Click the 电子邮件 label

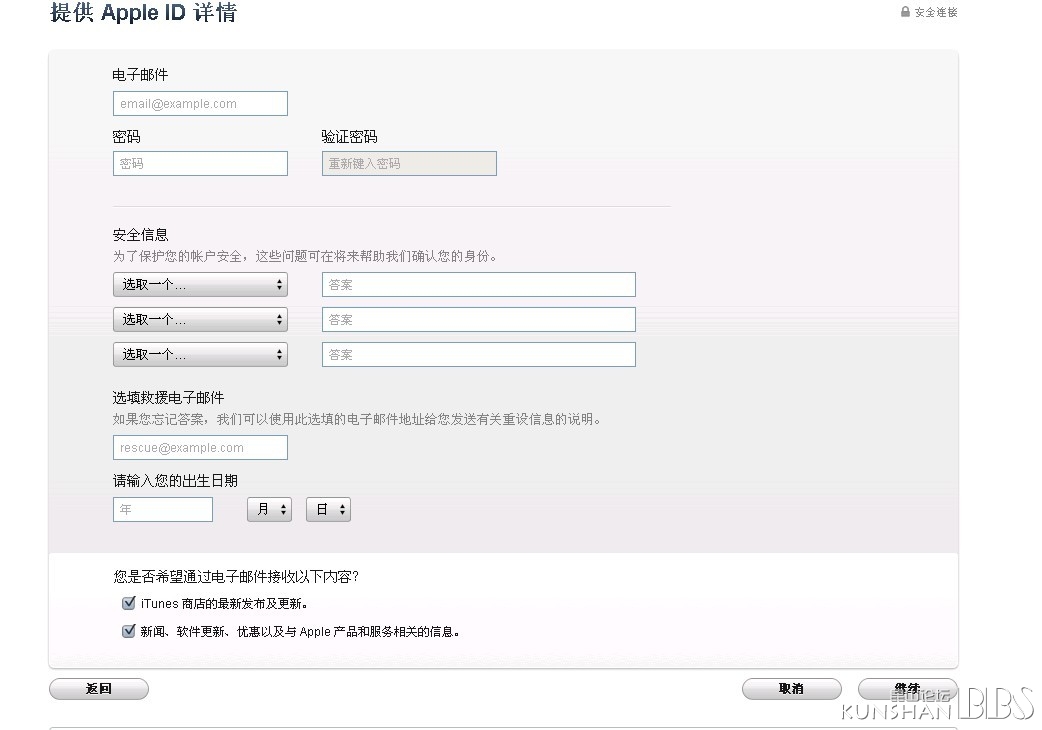click(140, 74)
